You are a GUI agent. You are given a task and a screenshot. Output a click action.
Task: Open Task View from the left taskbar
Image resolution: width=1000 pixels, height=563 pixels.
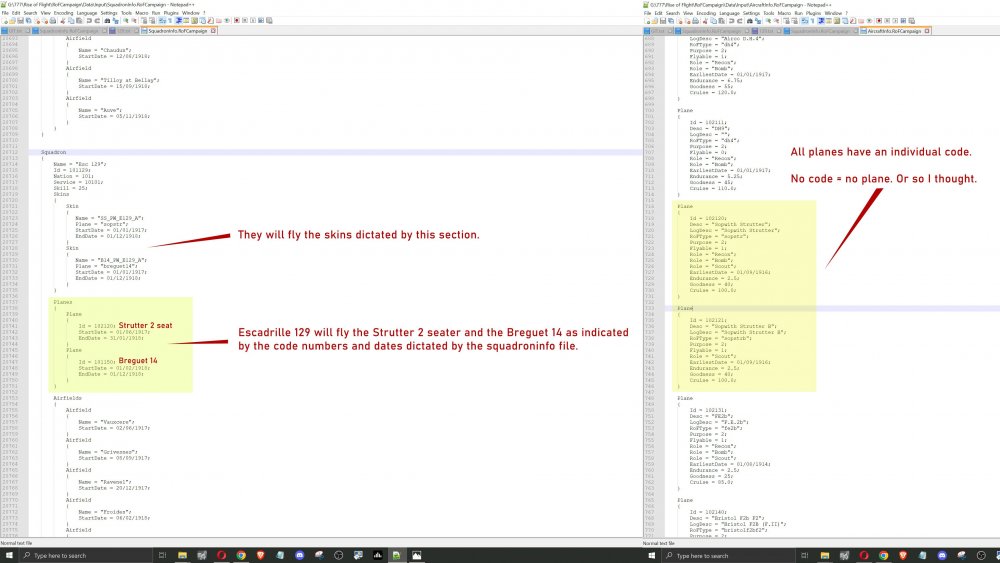pos(162,555)
